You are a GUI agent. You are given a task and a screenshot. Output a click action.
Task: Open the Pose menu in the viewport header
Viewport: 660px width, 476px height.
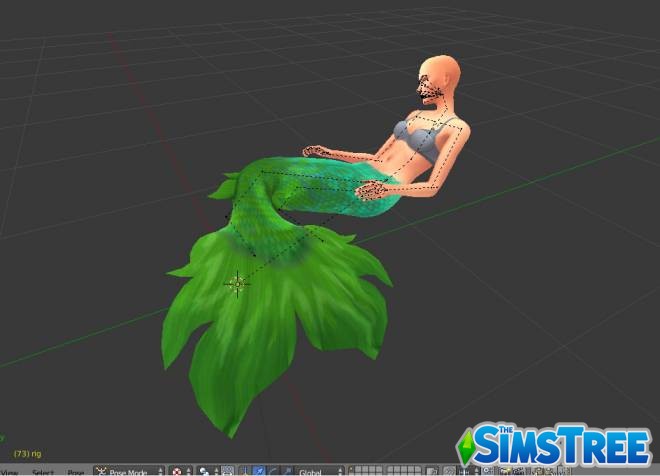[76, 471]
